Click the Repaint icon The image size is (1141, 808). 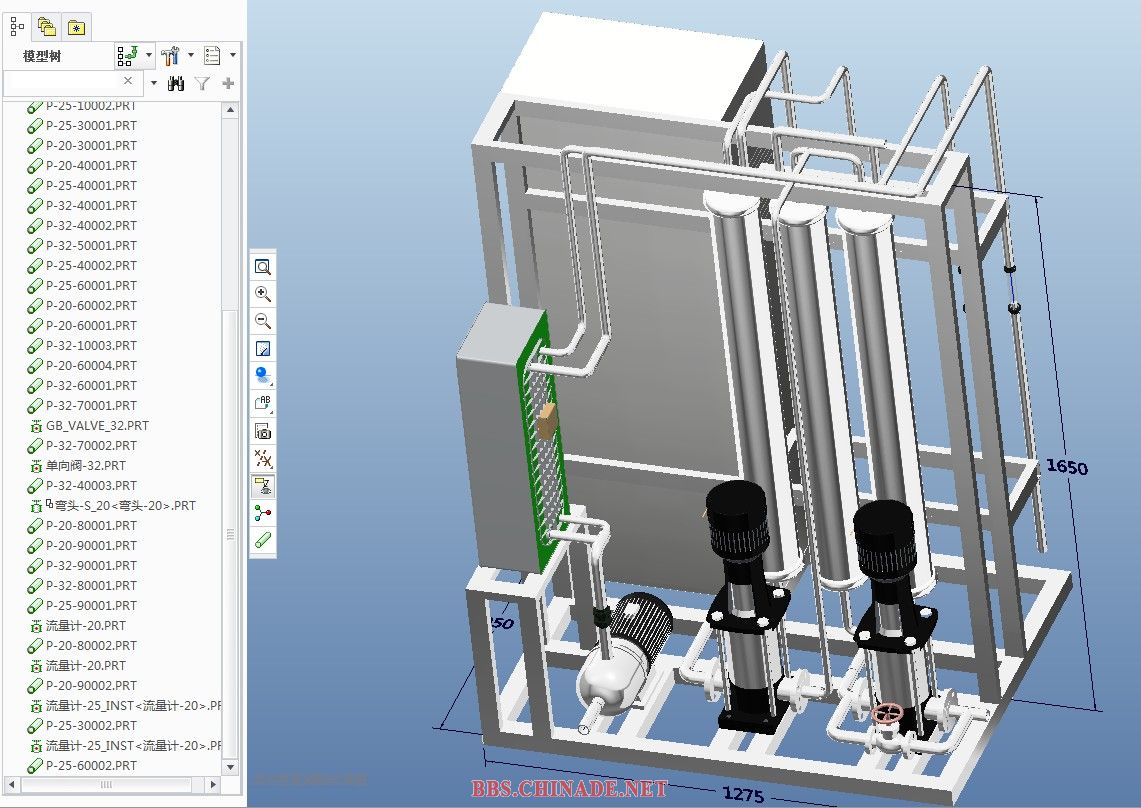point(263,349)
